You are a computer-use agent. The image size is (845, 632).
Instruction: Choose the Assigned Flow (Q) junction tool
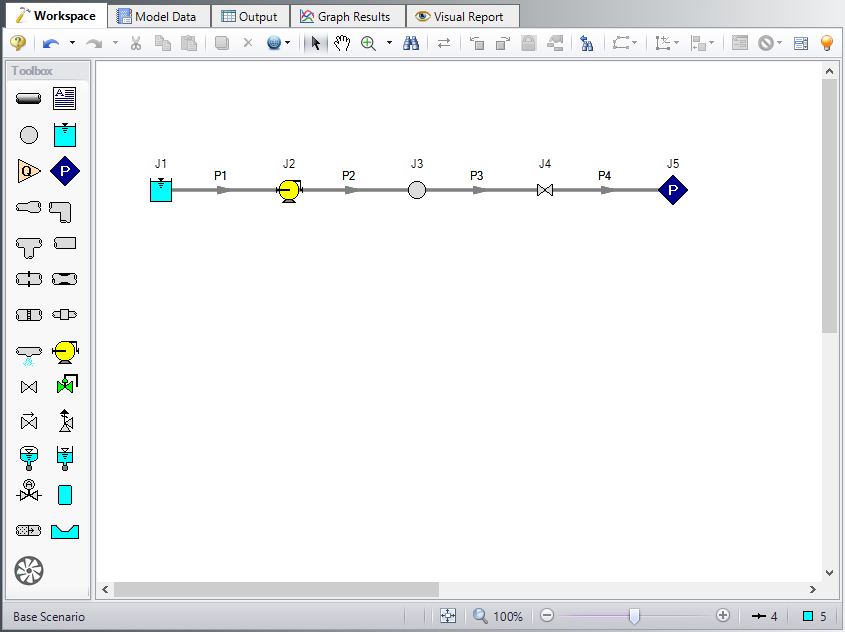coord(29,171)
